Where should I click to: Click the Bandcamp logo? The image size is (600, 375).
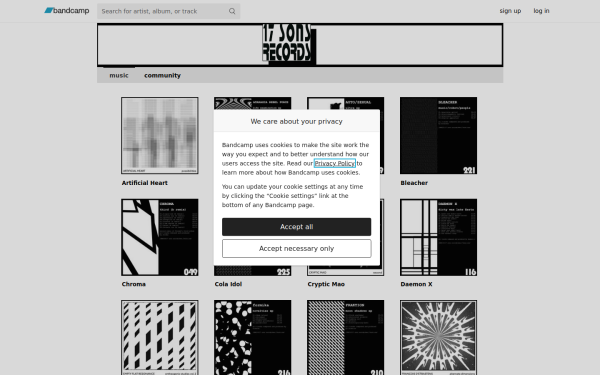click(x=67, y=11)
